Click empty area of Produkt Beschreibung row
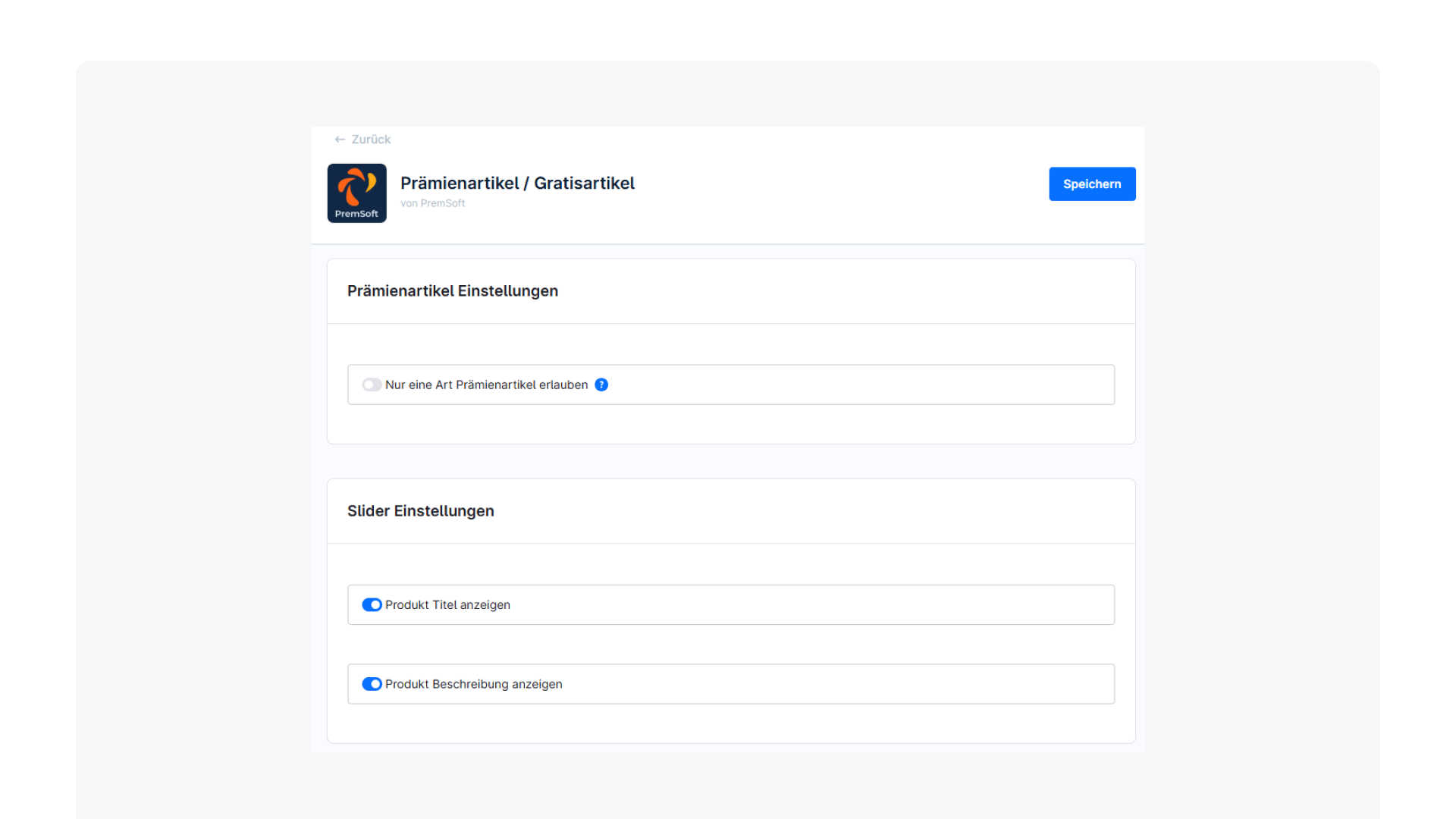Viewport: 1456px width, 819px height. tap(834, 684)
